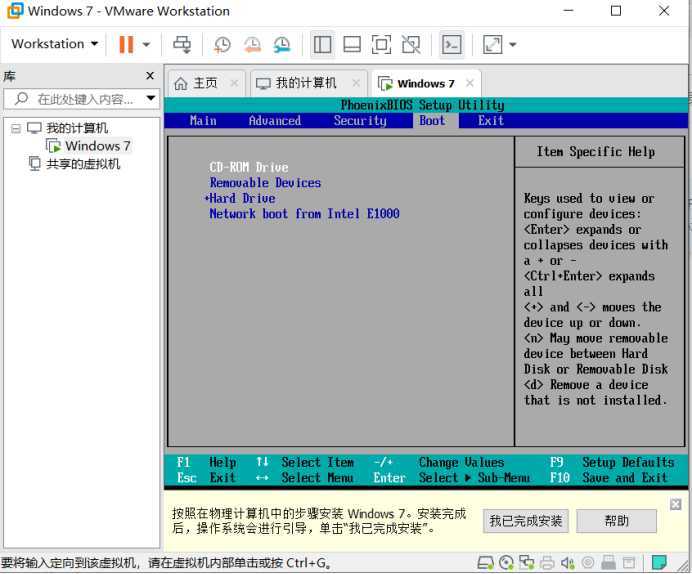The height and width of the screenshot is (574, 692).
Task: Click the sound card status icon
Action: (567, 563)
